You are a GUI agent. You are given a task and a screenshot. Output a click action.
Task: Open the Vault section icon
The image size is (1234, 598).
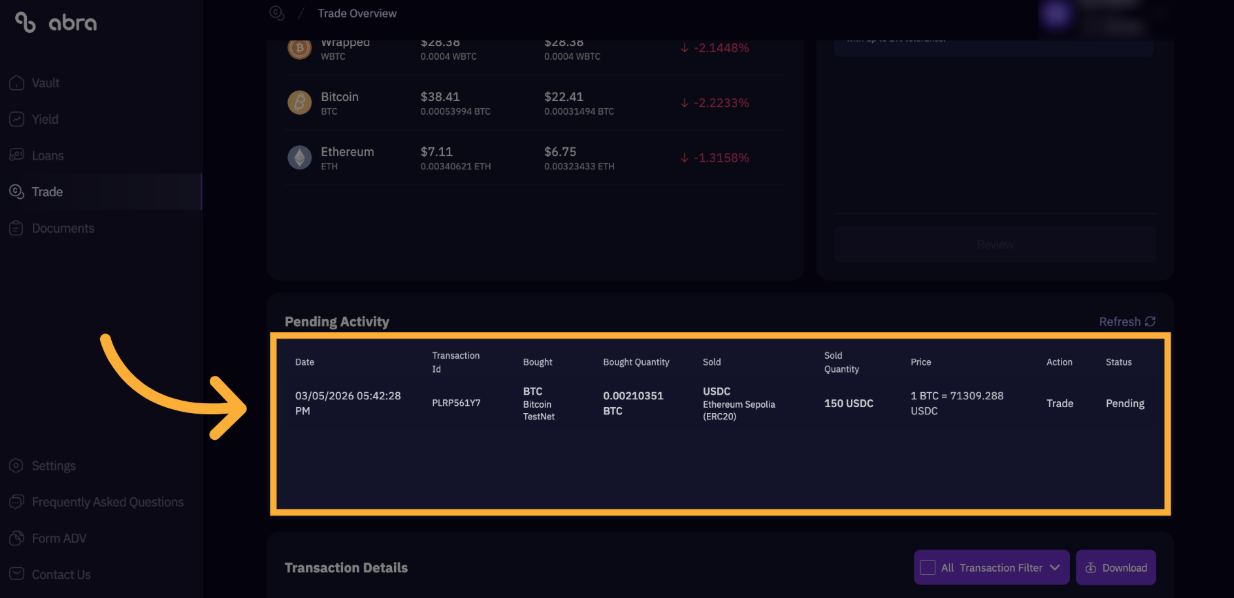tap(16, 83)
